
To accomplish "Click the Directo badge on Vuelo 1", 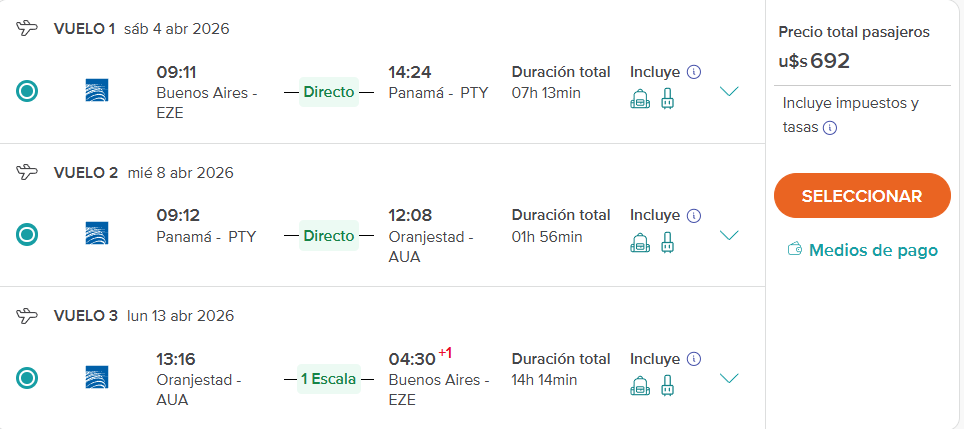I will point(329,92).
